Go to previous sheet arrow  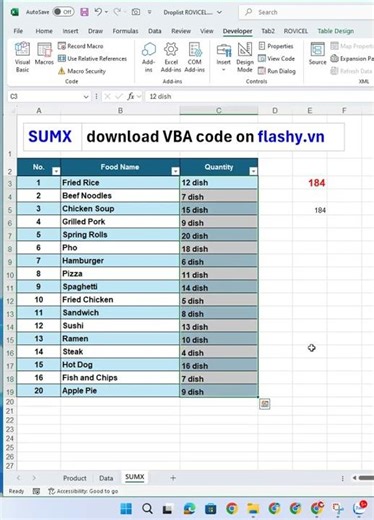(18, 478)
